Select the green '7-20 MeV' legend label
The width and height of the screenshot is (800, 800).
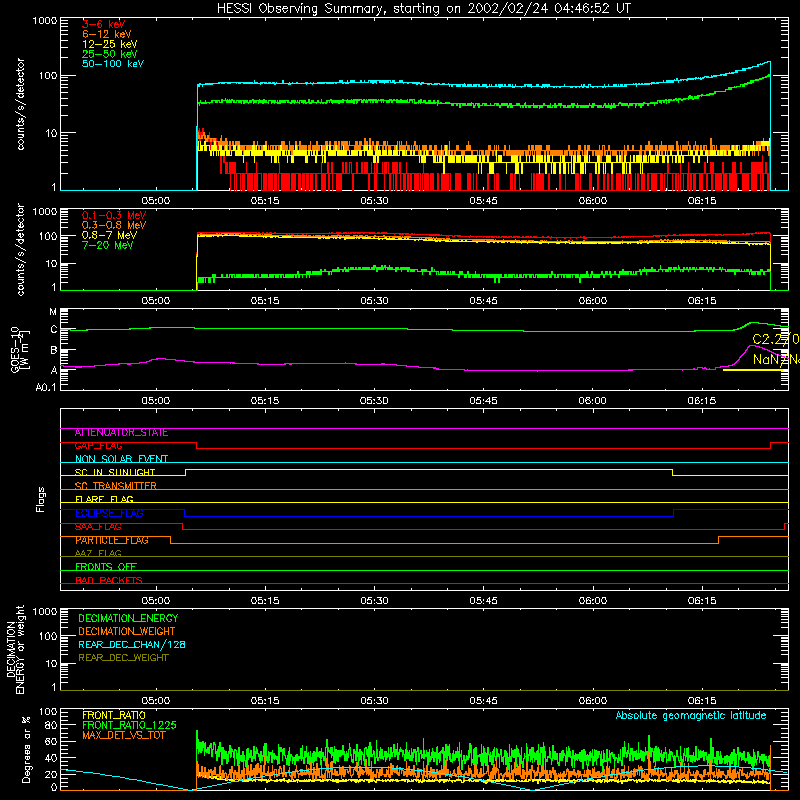pyautogui.click(x=108, y=245)
